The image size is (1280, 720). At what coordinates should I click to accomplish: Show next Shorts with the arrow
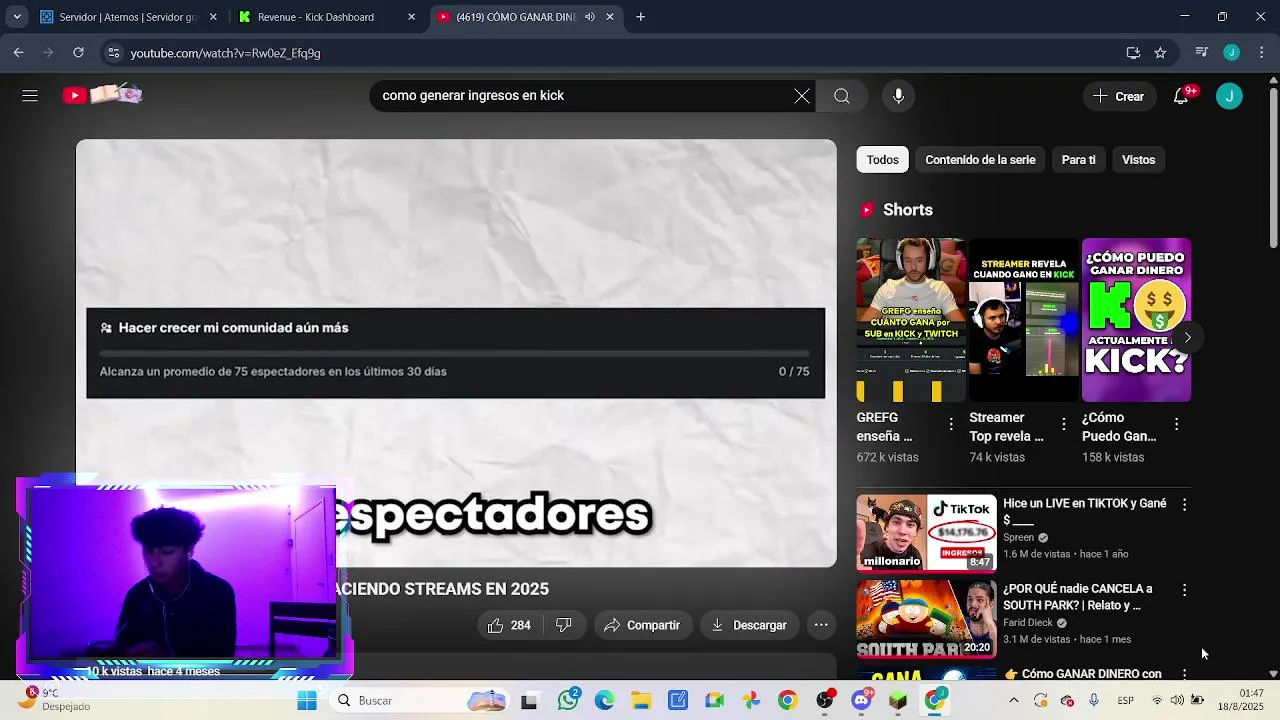(1187, 338)
